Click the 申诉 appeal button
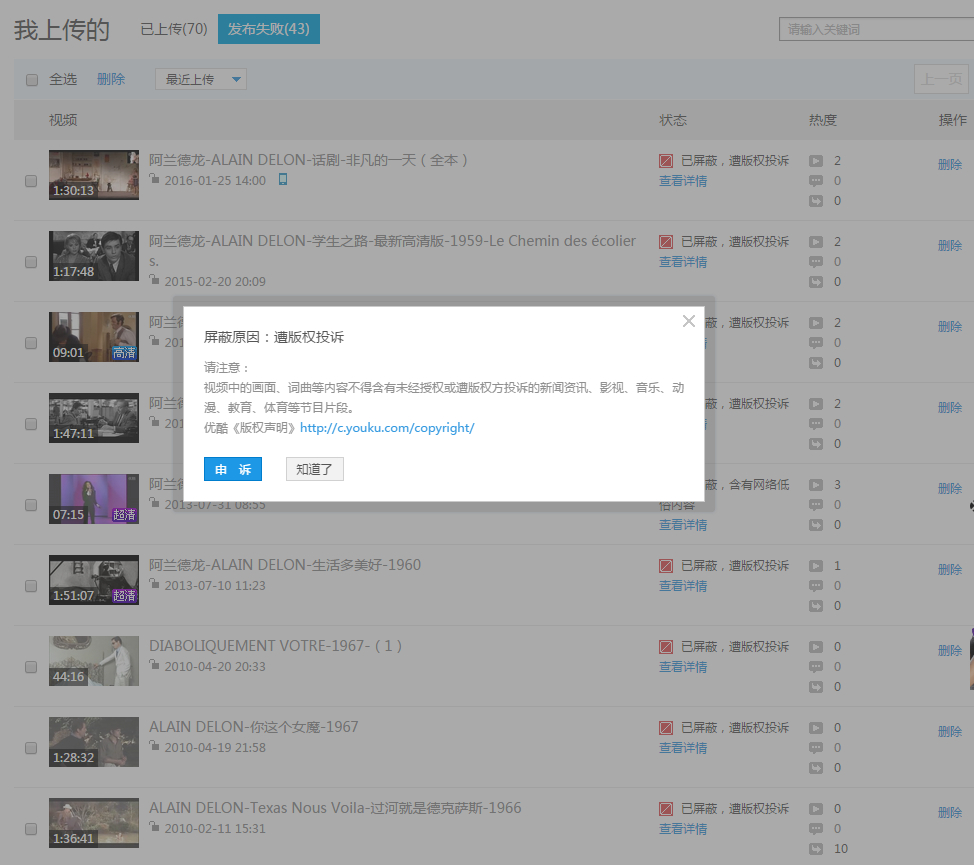The height and width of the screenshot is (865, 974). [x=232, y=469]
